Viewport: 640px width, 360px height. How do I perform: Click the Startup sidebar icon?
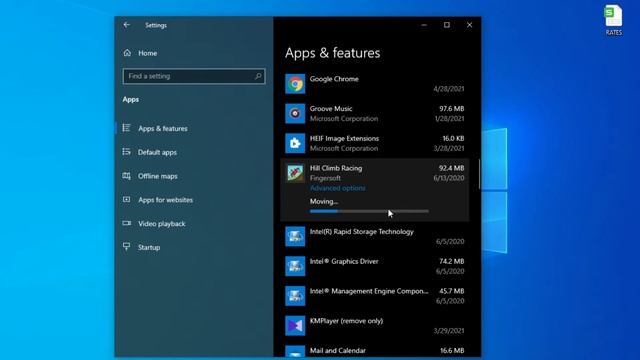click(x=127, y=247)
